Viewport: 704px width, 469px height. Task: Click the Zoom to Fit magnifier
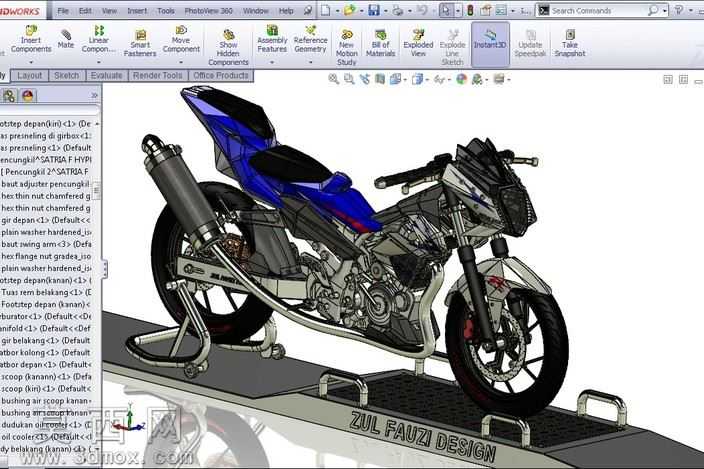pos(333,79)
